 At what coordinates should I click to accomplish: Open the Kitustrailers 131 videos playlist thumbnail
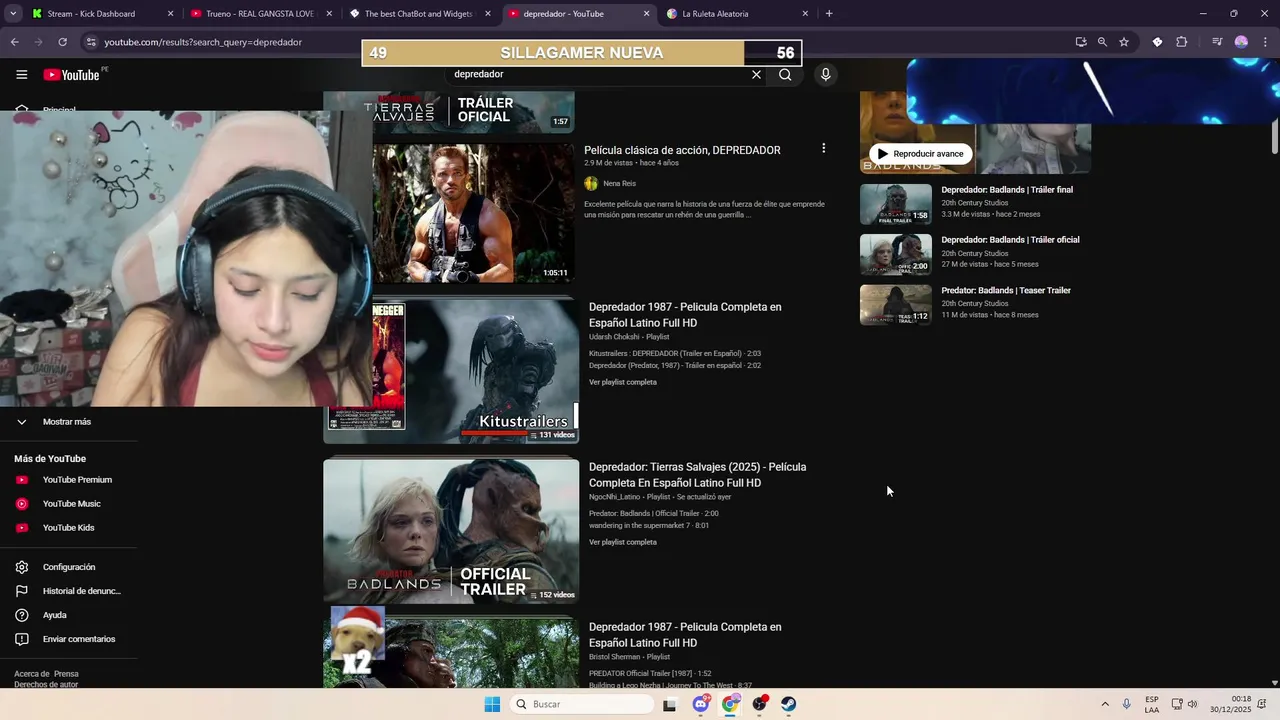click(451, 370)
